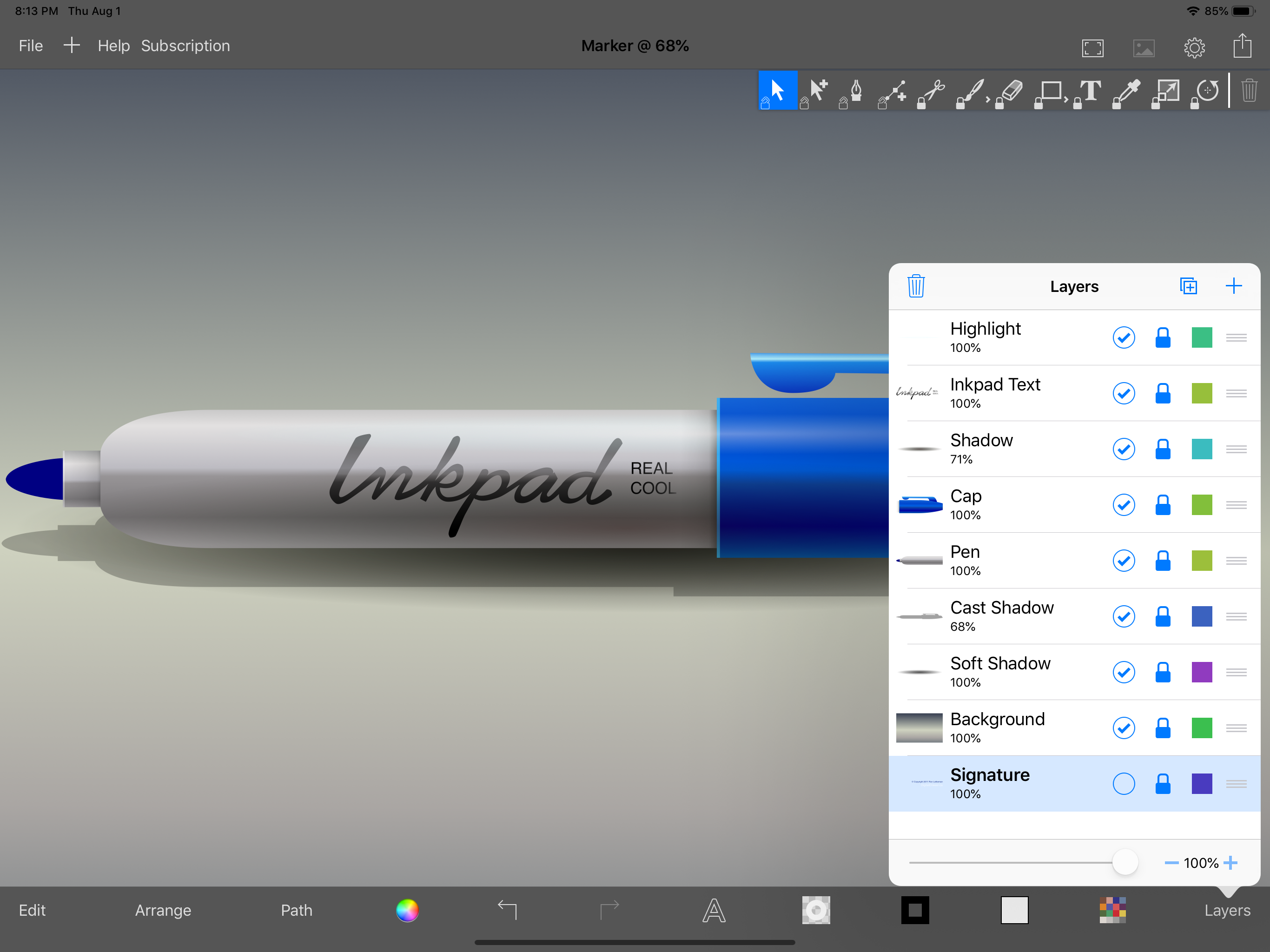Tap the redo arrow

coord(610,910)
